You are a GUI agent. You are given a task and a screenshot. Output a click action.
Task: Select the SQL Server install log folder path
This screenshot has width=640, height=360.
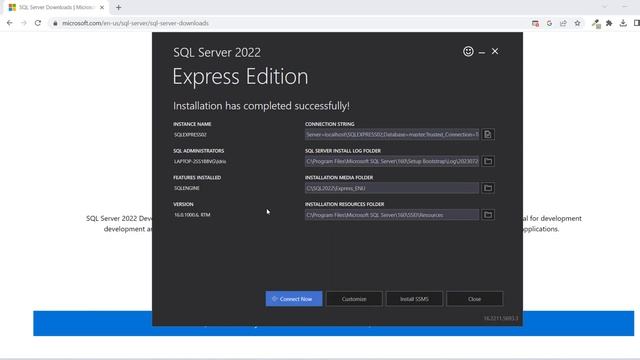(392, 161)
